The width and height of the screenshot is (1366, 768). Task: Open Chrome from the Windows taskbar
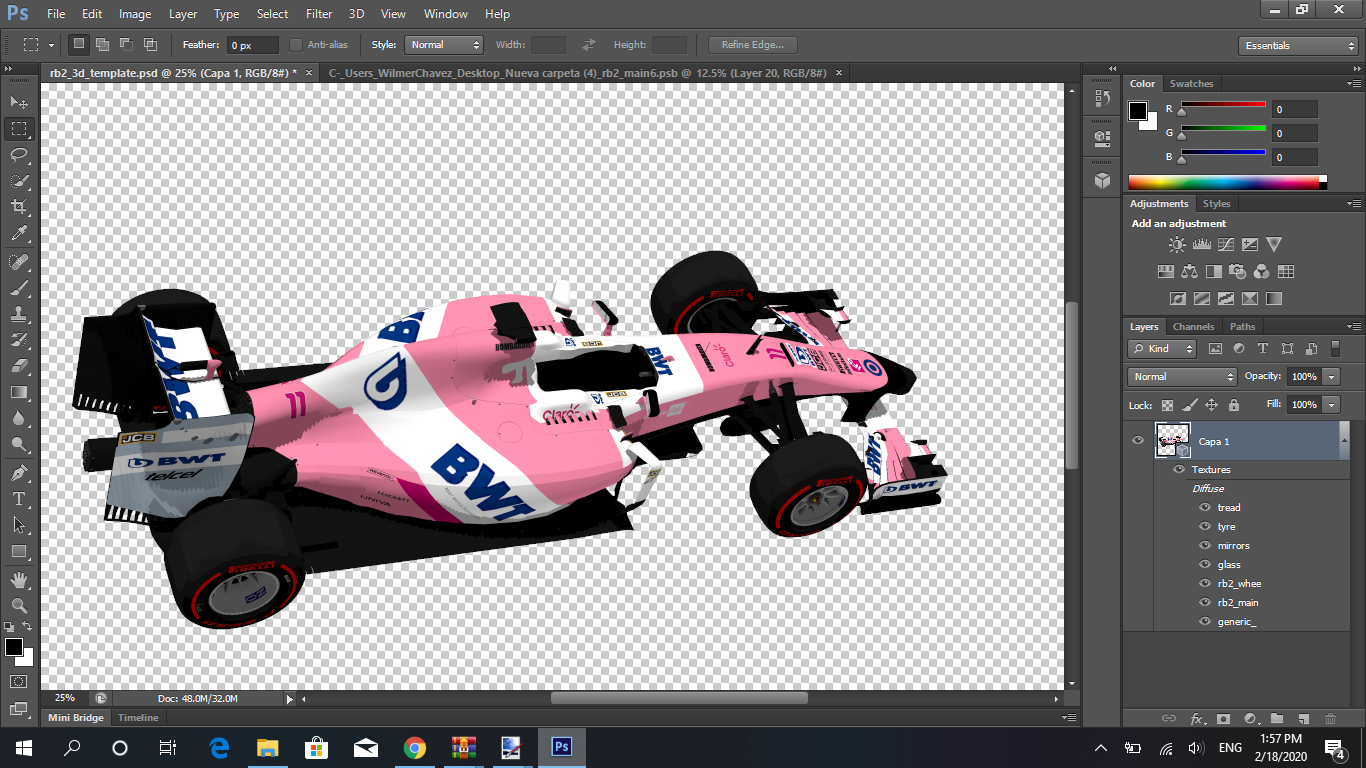pyautogui.click(x=415, y=747)
